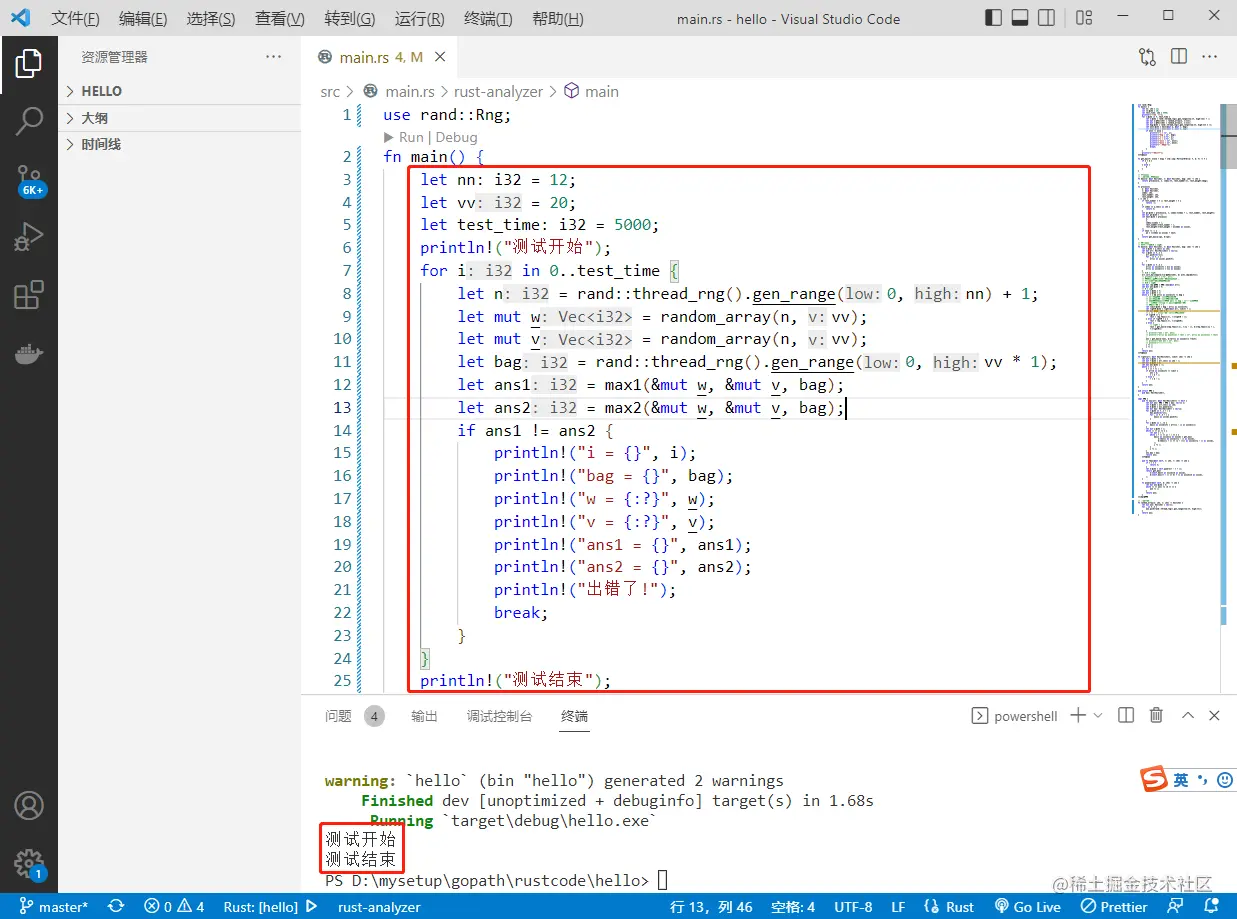Viewport: 1237px width, 919px height.
Task: Expand the 大纲 outline section
Action: 180,118
